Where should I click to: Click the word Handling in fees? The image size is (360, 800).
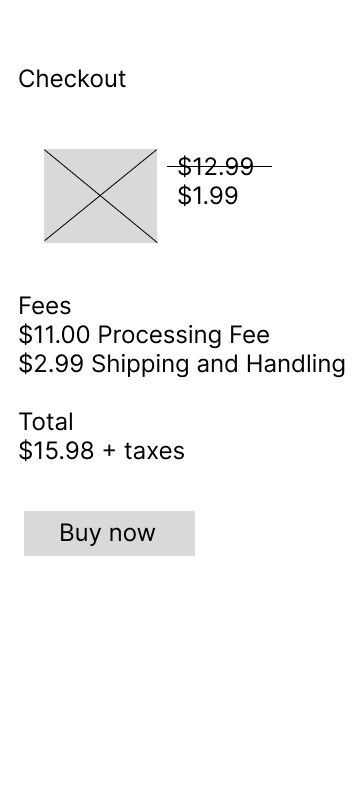(x=296, y=364)
